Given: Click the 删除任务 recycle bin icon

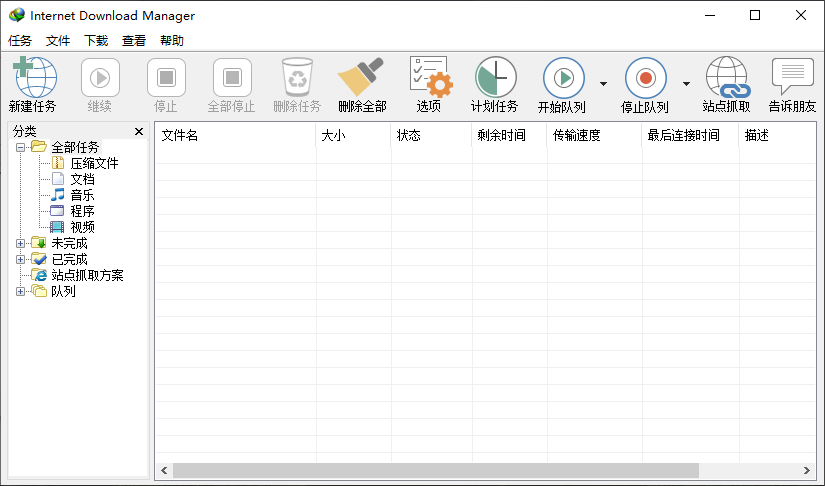Looking at the screenshot, I should click(x=297, y=78).
